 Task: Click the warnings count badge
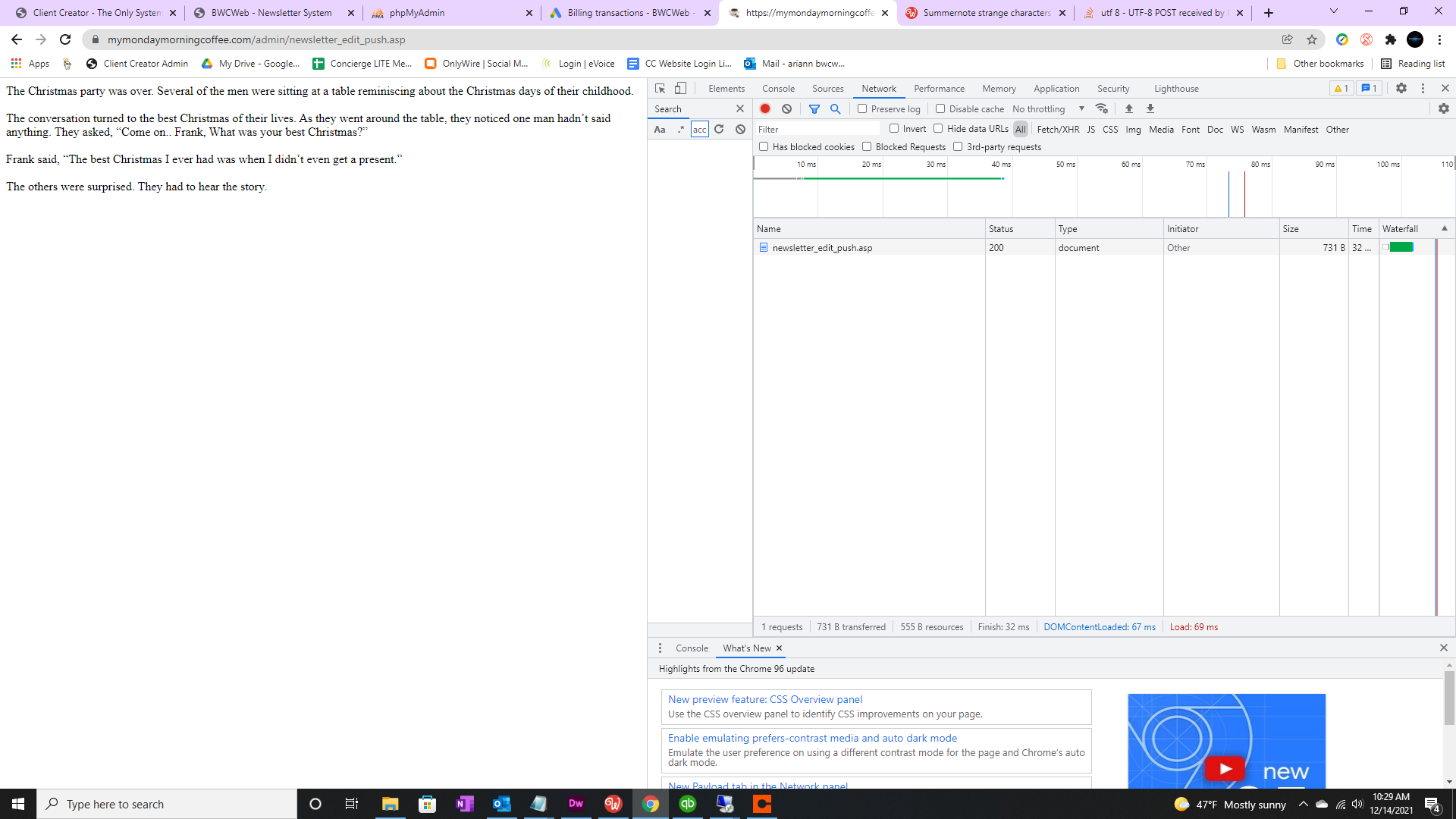click(1341, 89)
